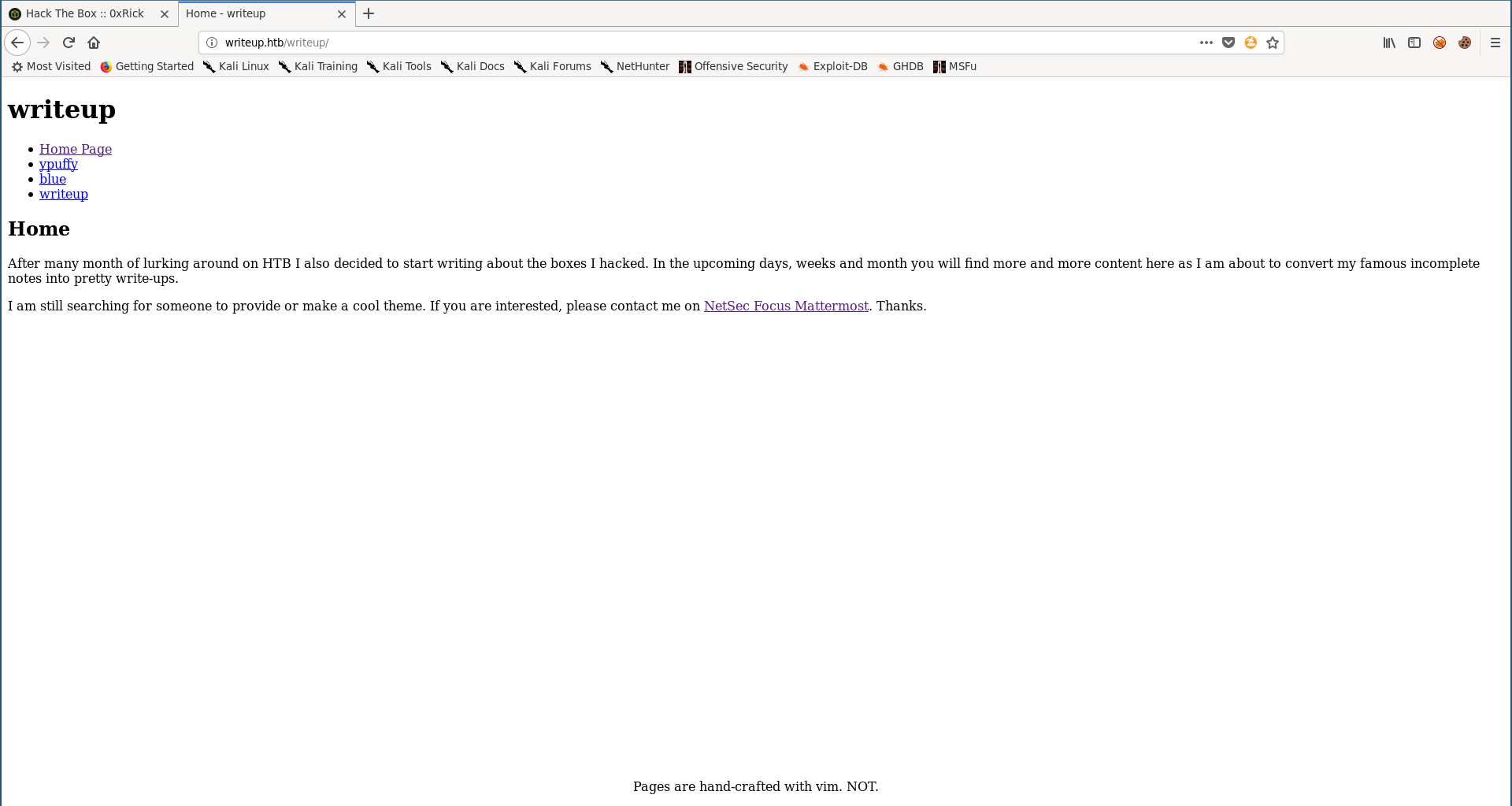1512x806 pixels.
Task: Go to the browser Home page icon
Action: 94,43
